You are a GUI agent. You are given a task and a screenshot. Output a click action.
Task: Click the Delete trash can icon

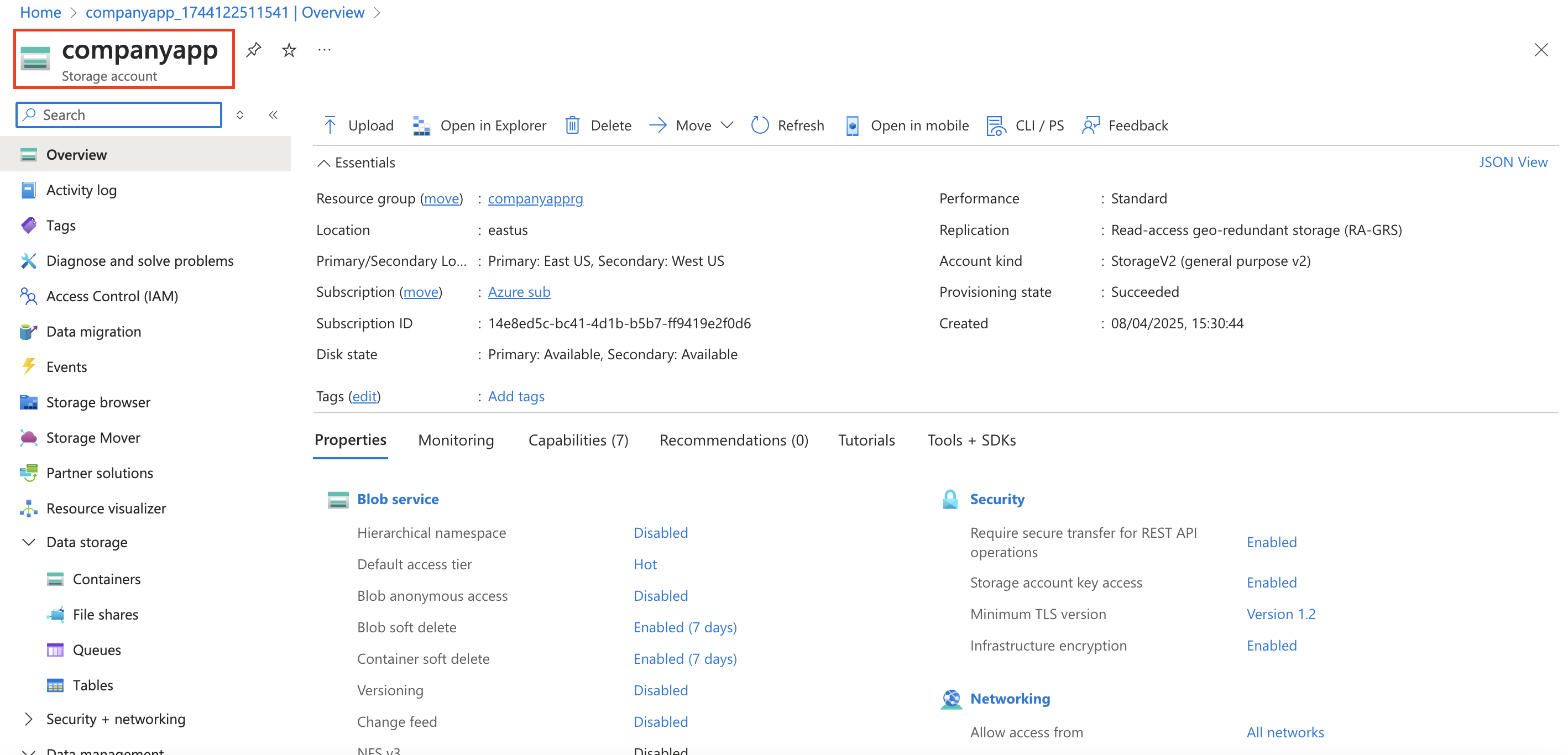click(x=572, y=125)
